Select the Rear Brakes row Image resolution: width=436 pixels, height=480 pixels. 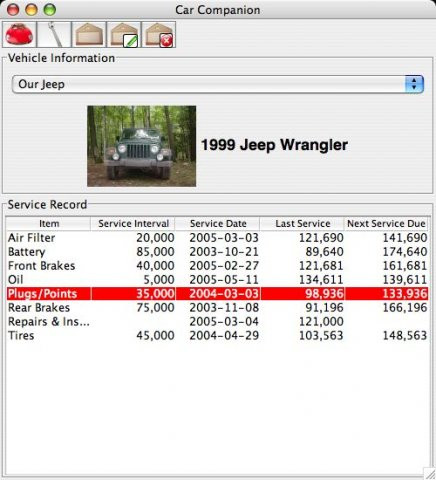217,308
